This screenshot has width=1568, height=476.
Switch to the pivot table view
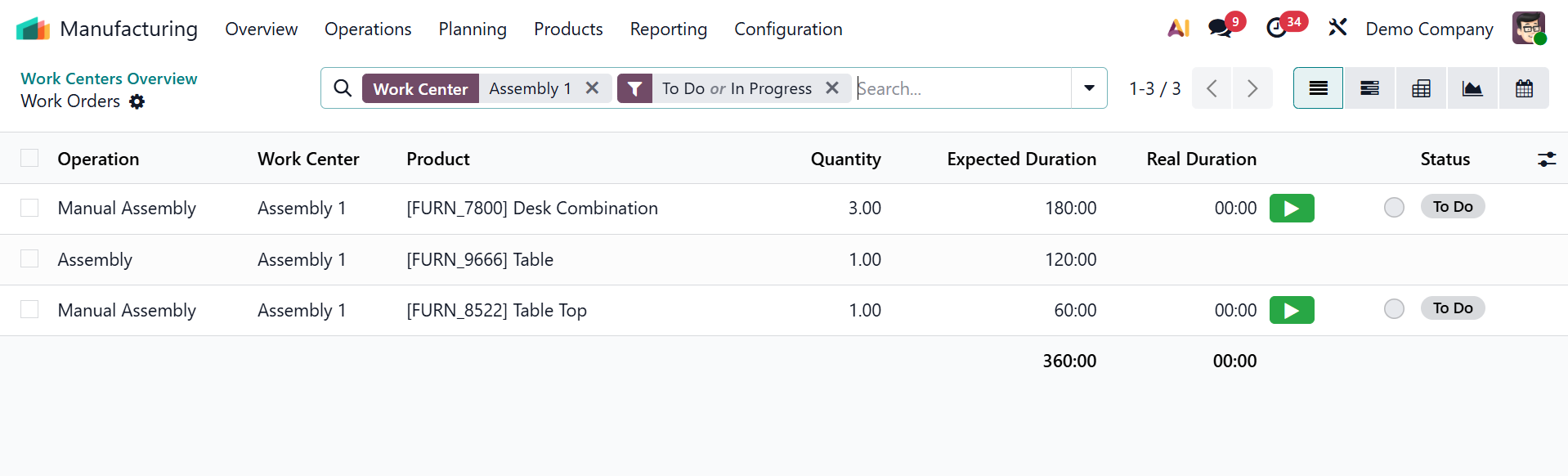click(1422, 88)
